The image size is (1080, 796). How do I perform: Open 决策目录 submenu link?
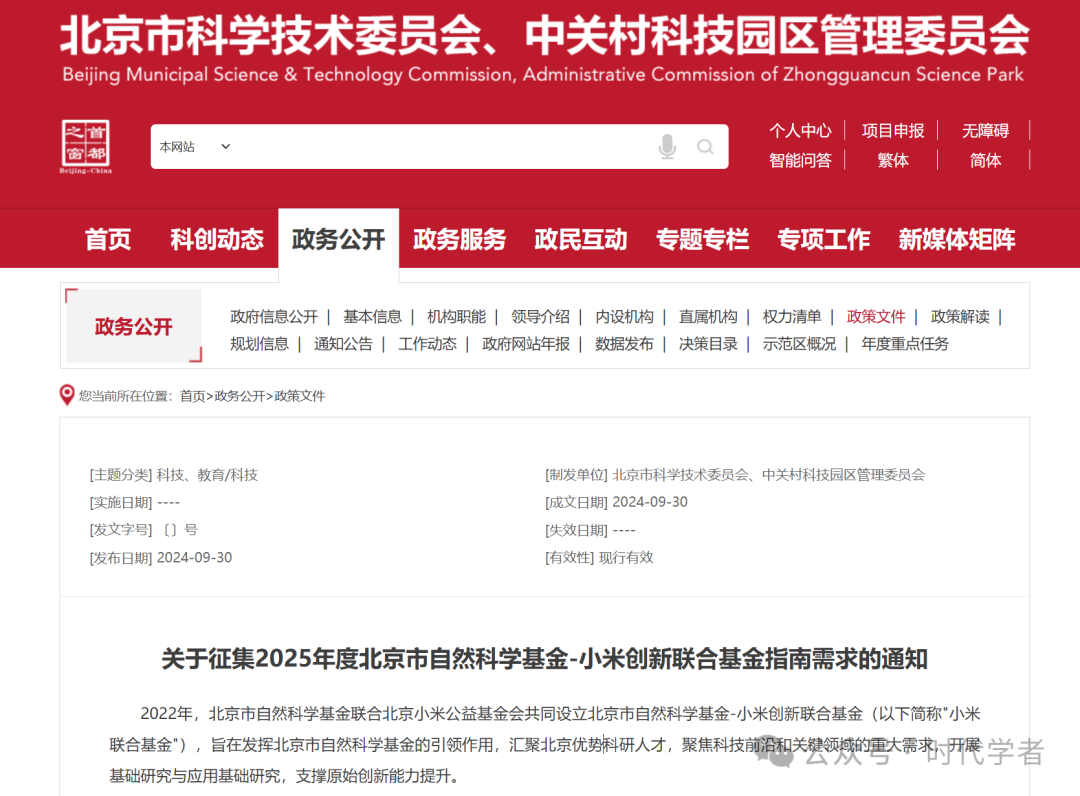pos(708,344)
